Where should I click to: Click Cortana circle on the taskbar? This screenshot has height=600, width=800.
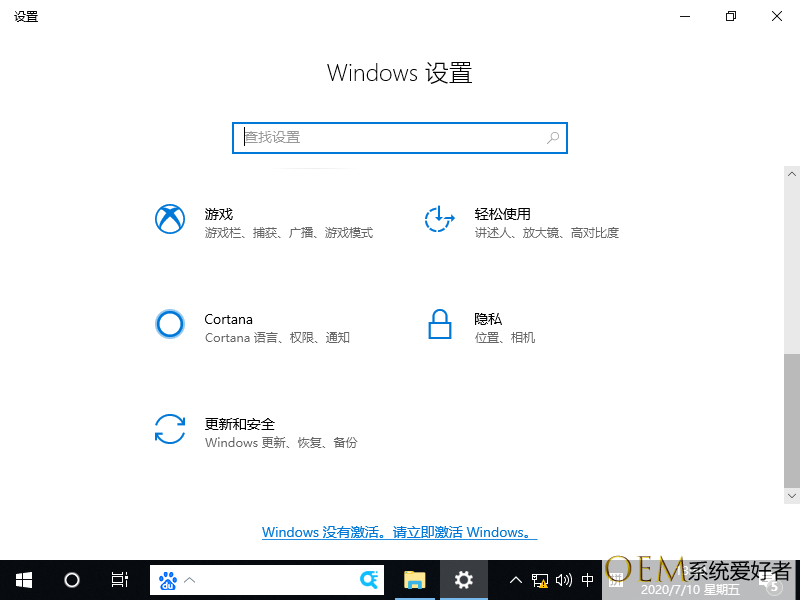pyautogui.click(x=72, y=580)
